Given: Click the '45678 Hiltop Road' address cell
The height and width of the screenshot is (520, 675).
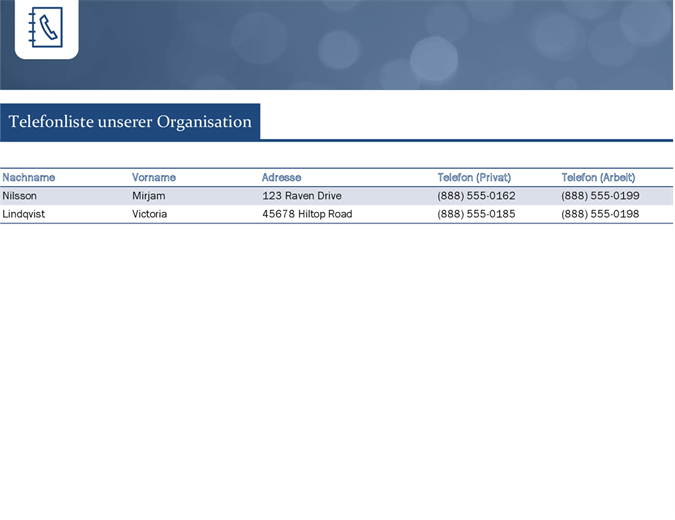Looking at the screenshot, I should 307,214.
